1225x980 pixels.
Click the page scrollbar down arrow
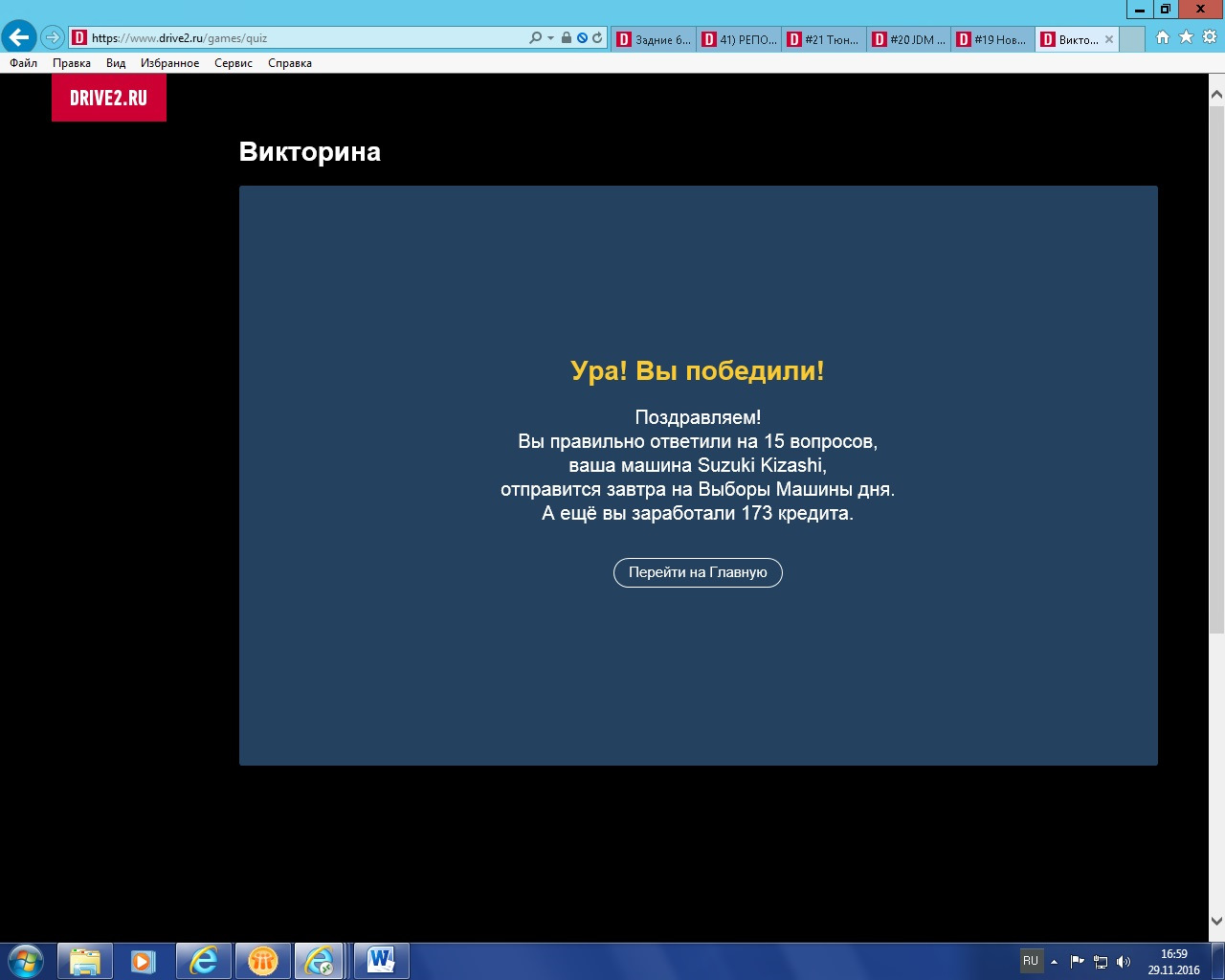coord(1216,922)
